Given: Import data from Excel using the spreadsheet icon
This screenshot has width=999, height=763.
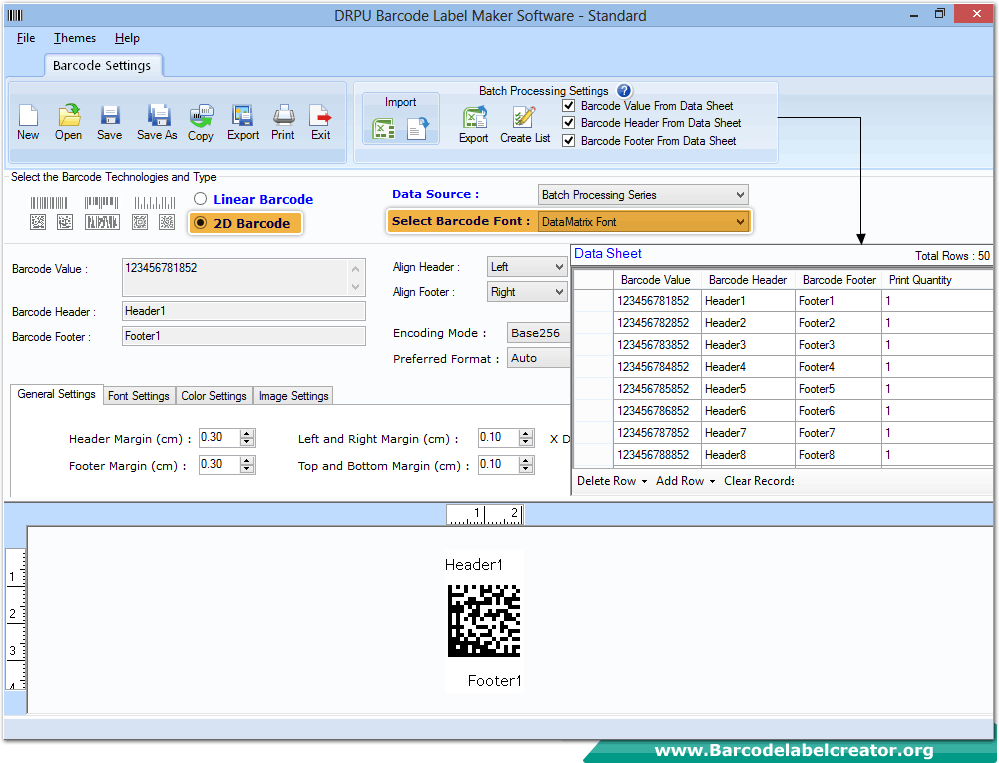Looking at the screenshot, I should pyautogui.click(x=383, y=129).
